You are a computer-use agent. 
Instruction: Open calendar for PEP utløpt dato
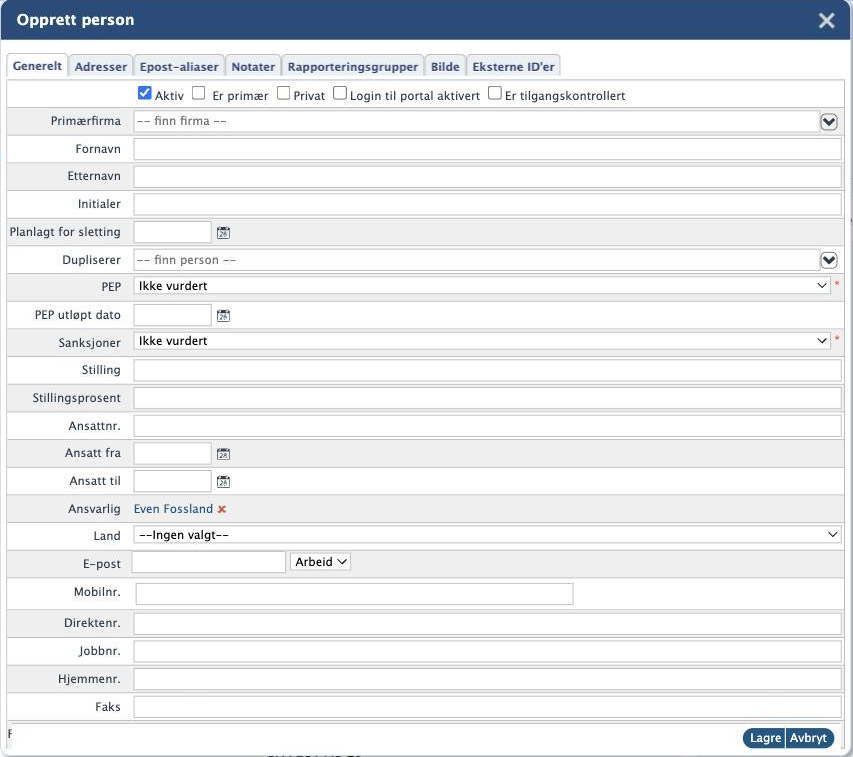coord(223,315)
